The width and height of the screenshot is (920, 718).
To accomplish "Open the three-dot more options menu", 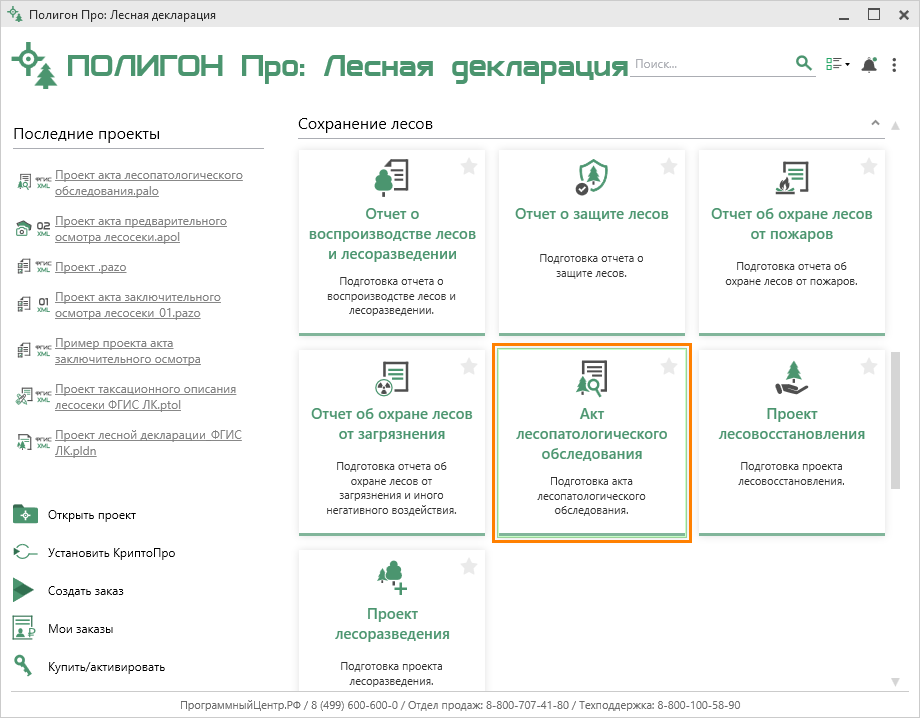I will click(x=894, y=65).
